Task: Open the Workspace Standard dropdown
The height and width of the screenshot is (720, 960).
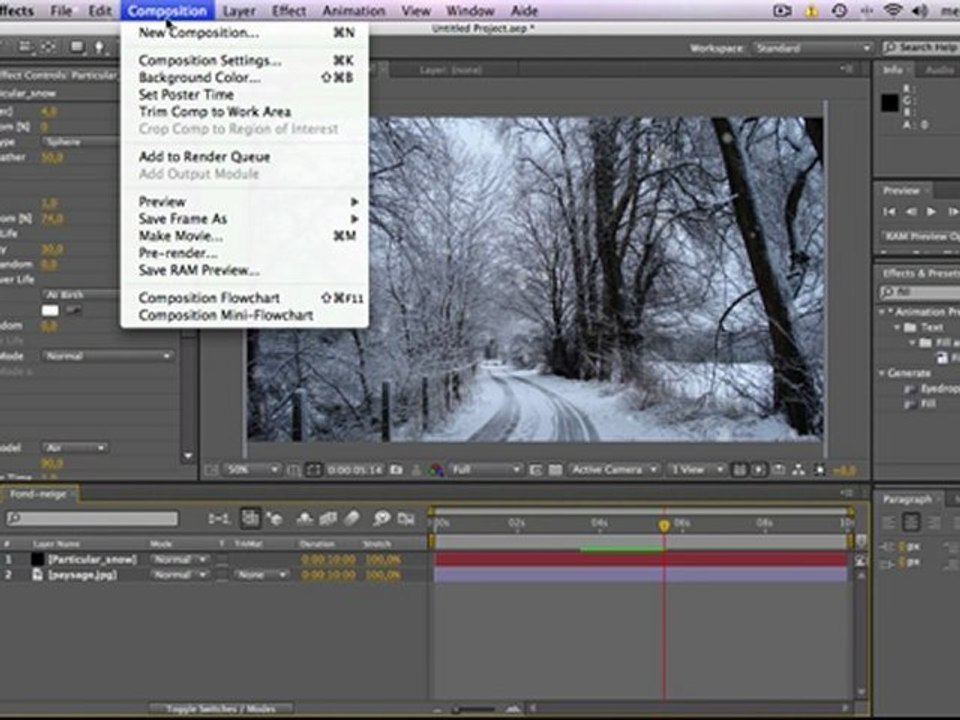Action: point(812,48)
